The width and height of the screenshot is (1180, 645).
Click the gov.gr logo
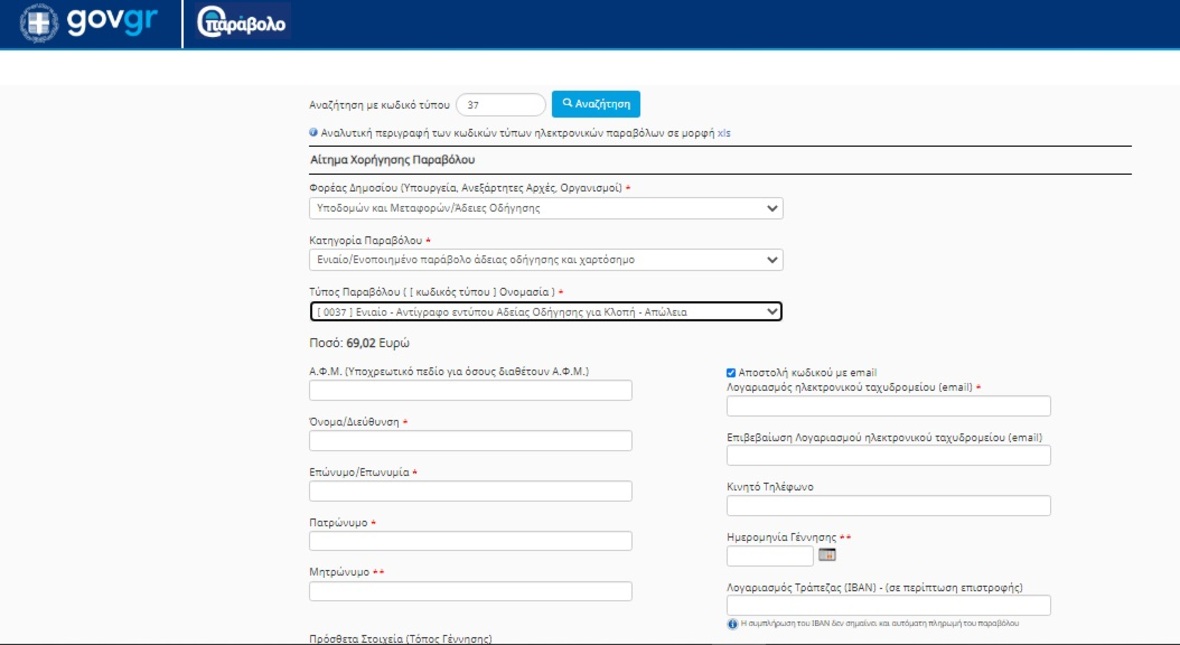(89, 23)
